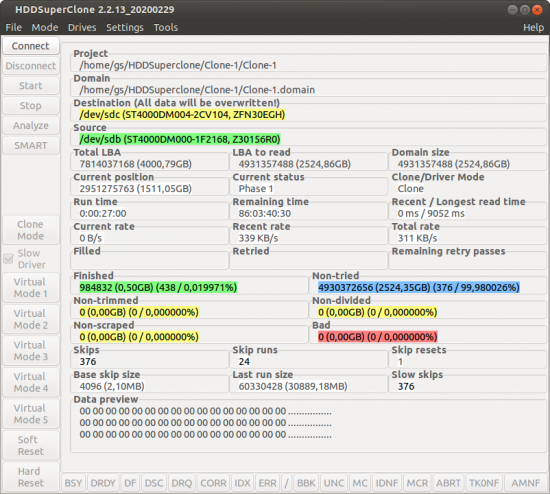Click the Total LBA value 7814037168

[x=135, y=164]
